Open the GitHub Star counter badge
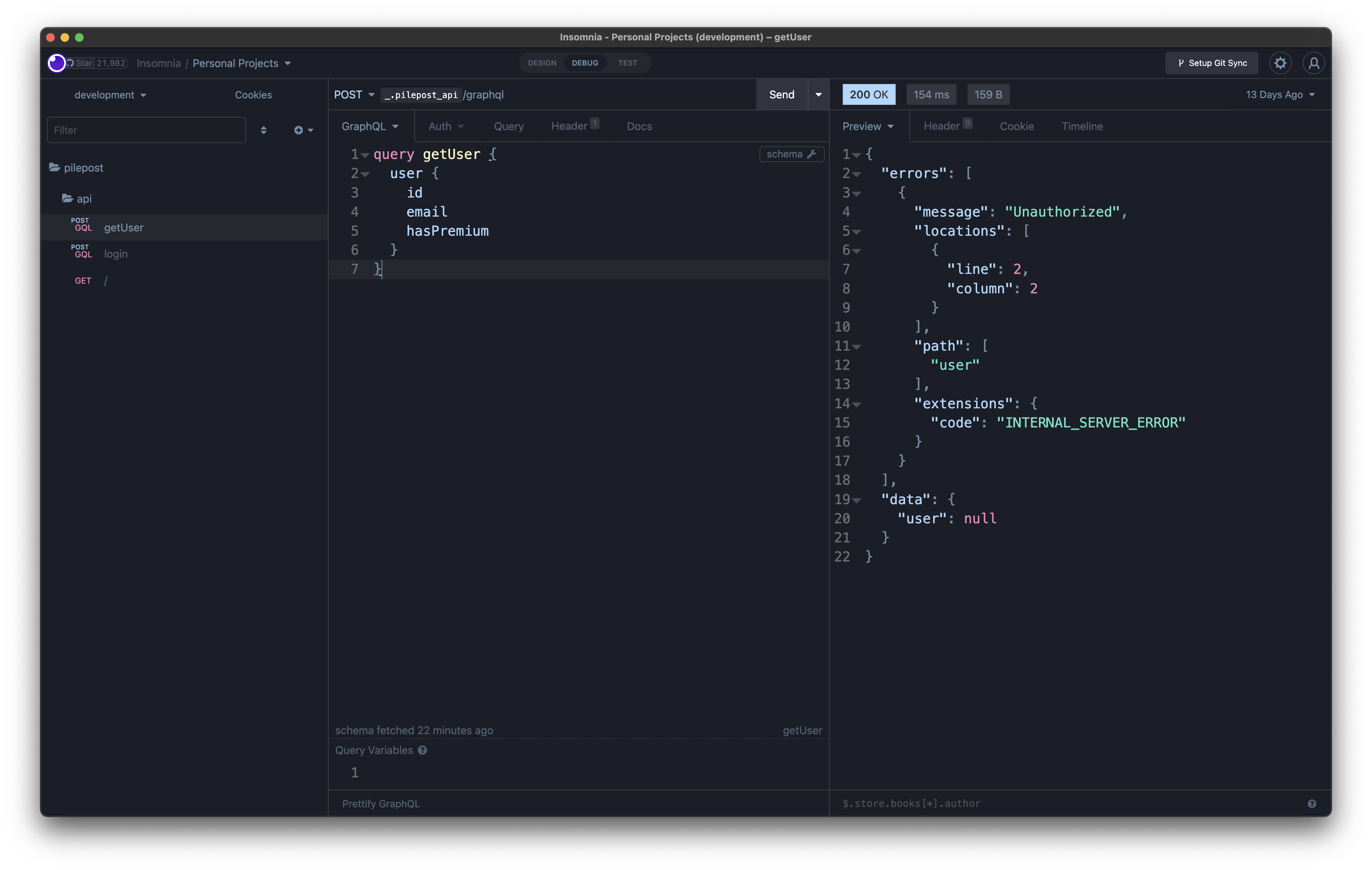 coord(97,63)
